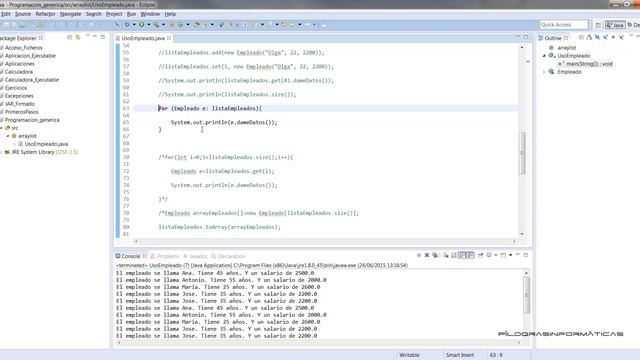This screenshot has height=360, width=640.
Task: Collapse the UsoEmpleado node in Outline
Action: pos(544,56)
